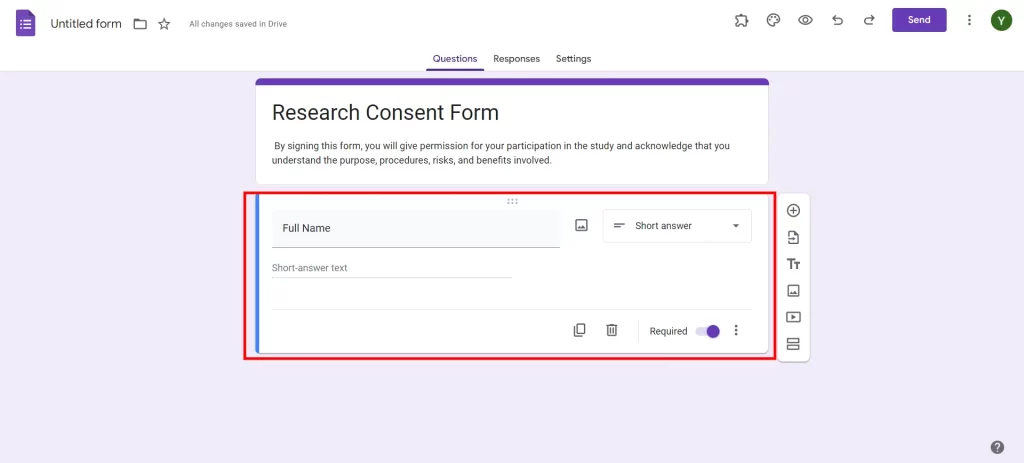
Task: Preview the form with eye icon
Action: point(805,20)
